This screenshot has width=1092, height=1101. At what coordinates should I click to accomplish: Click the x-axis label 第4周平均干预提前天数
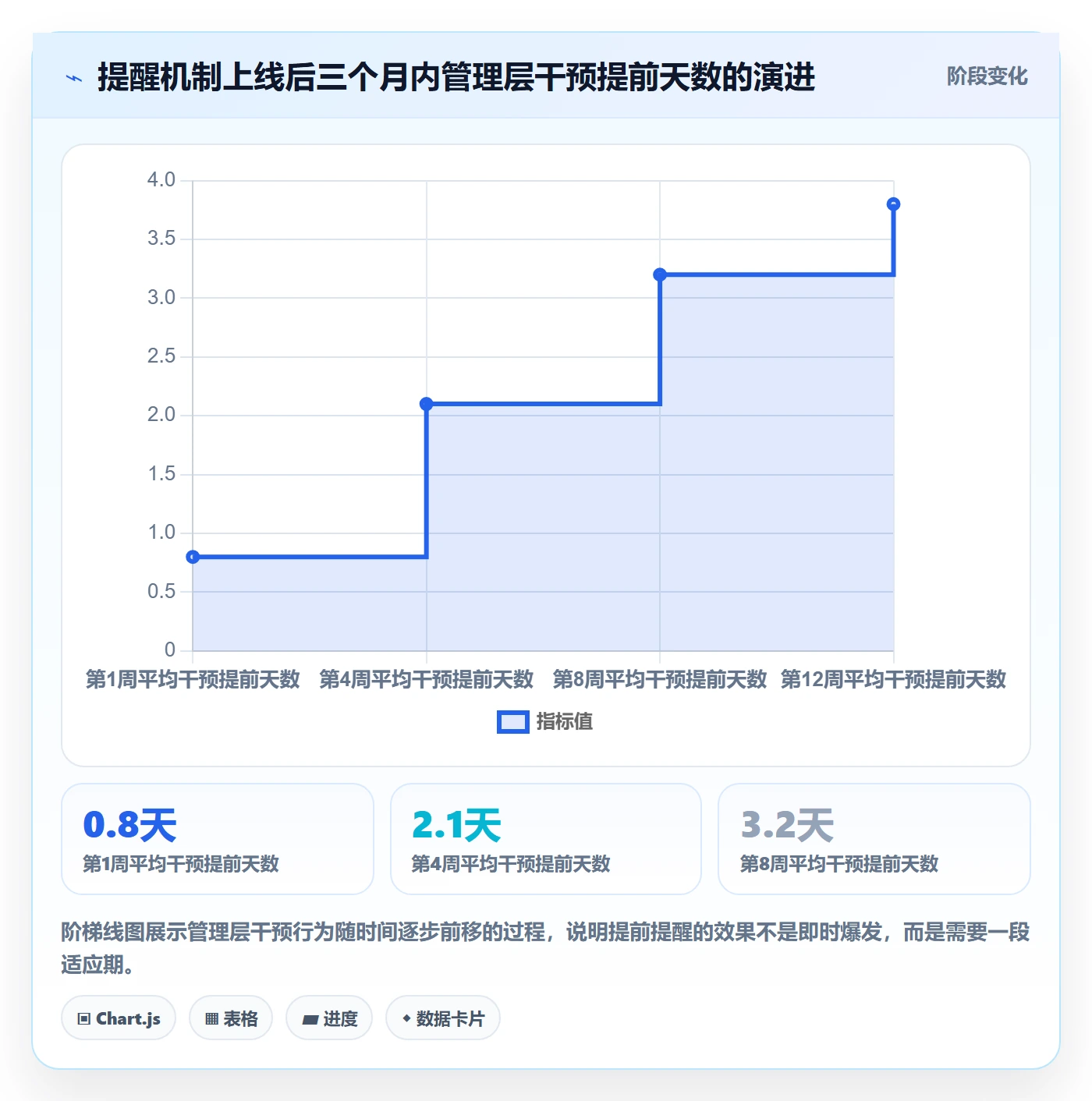tap(426, 680)
